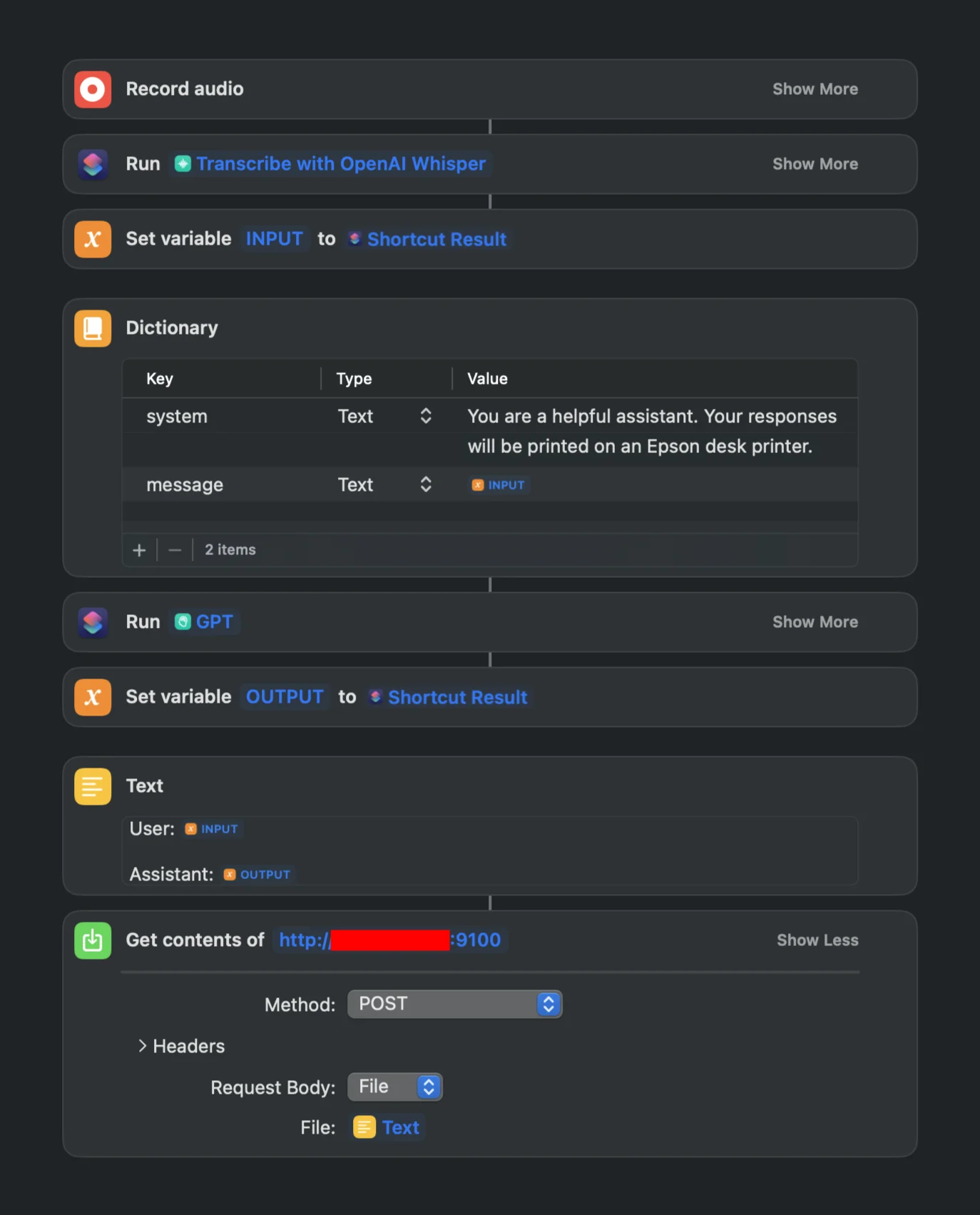Image resolution: width=980 pixels, height=1215 pixels.
Task: Open the Type selector for the message key
Action: (x=425, y=484)
